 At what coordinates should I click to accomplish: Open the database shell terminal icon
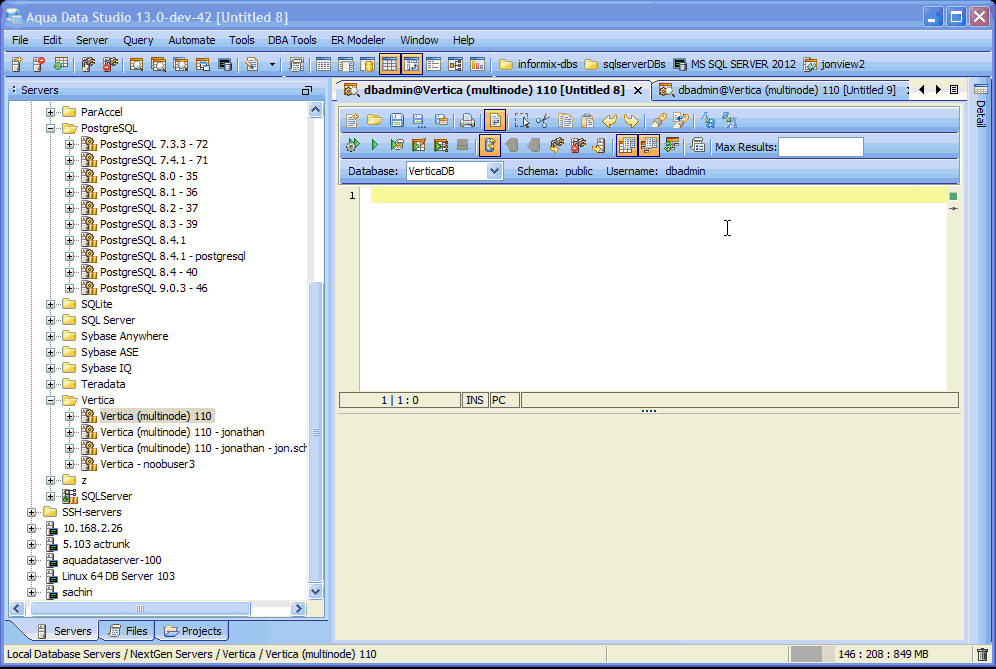[225, 64]
